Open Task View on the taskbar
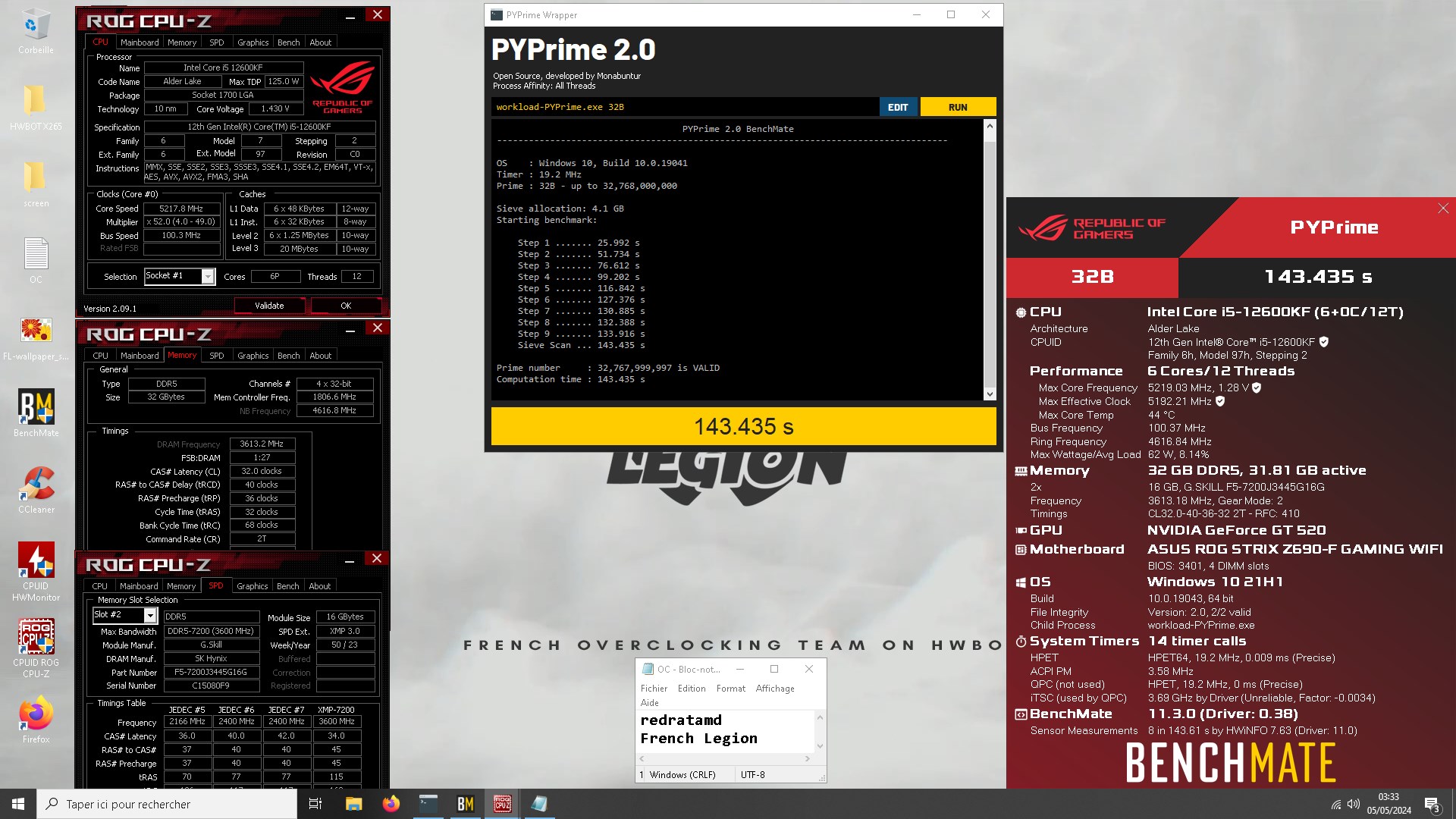 coord(315,804)
